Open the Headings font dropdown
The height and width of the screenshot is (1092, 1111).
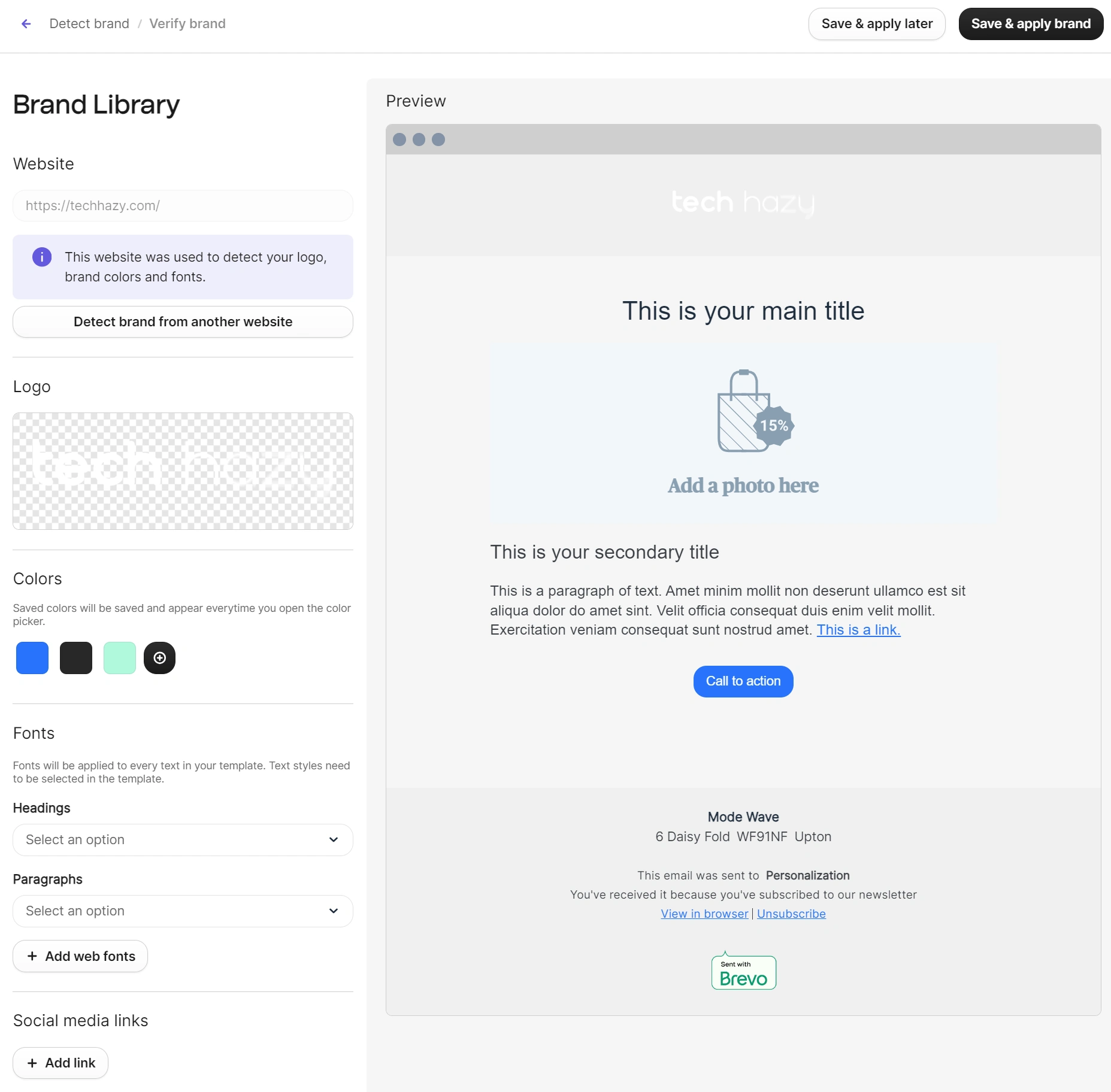click(x=183, y=840)
